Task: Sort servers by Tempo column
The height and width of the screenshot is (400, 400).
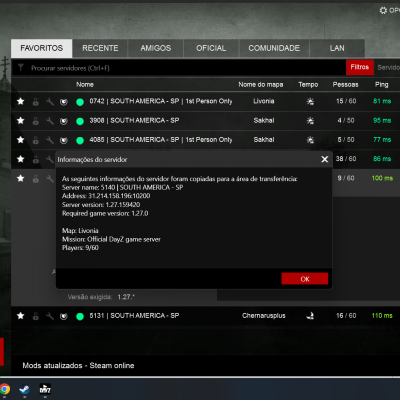Action: (308, 85)
